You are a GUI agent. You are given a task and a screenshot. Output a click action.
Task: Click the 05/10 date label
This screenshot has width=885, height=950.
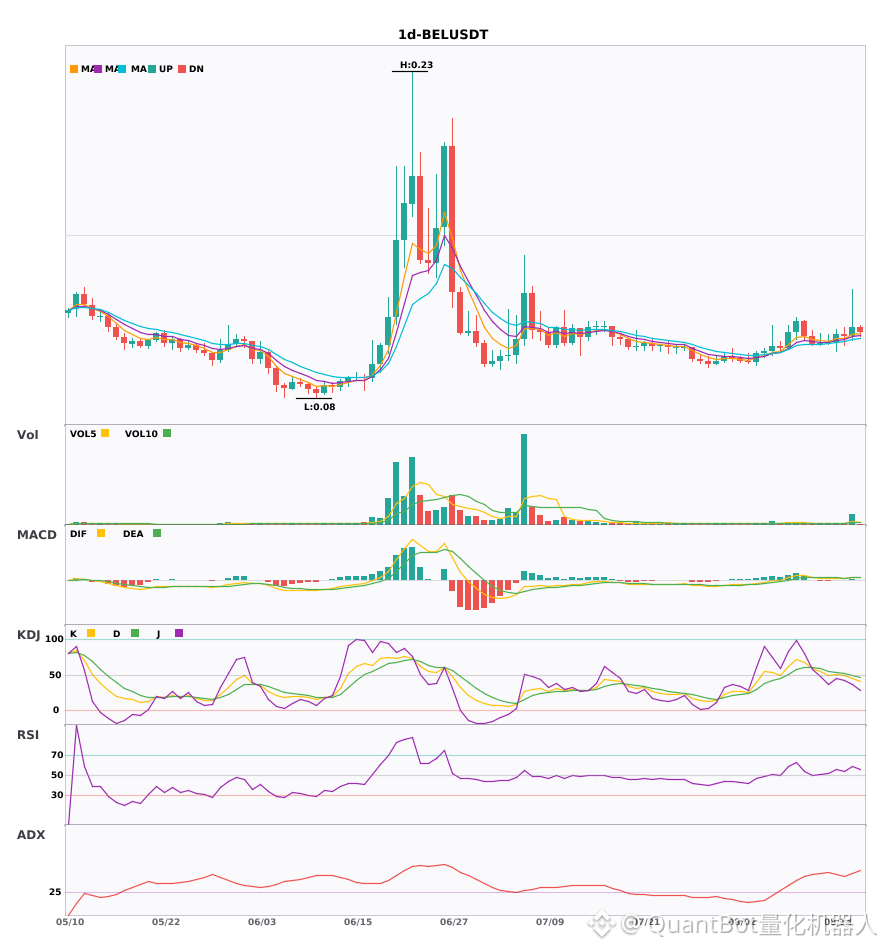70,922
